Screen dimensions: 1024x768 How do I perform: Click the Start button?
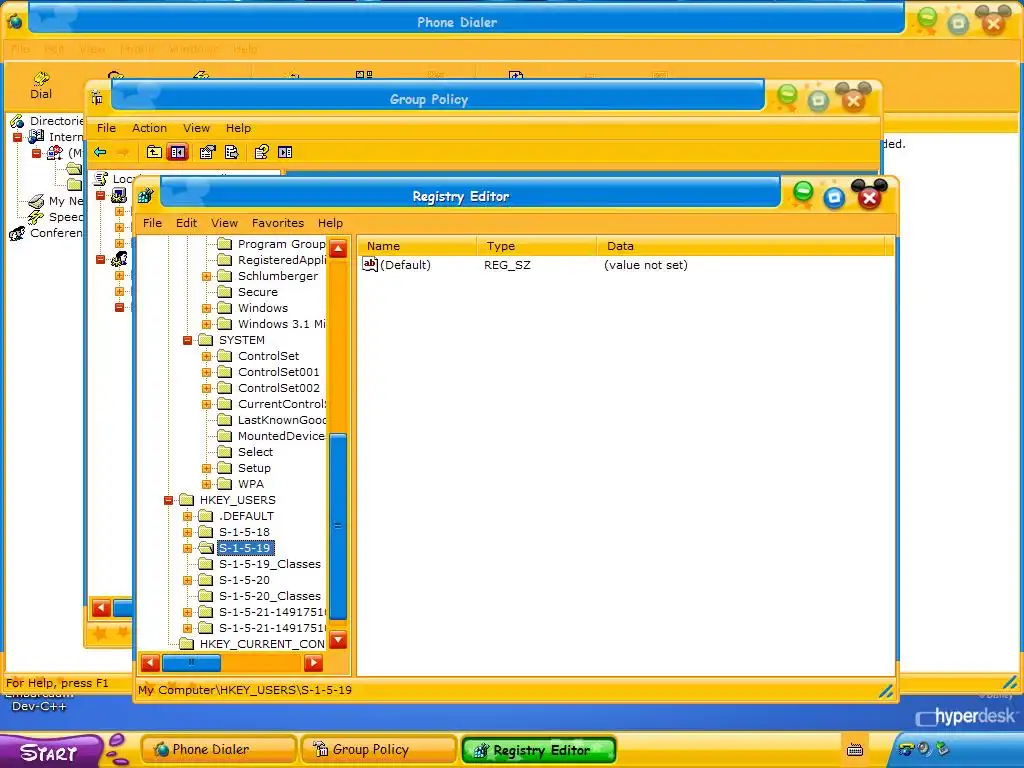click(51, 752)
